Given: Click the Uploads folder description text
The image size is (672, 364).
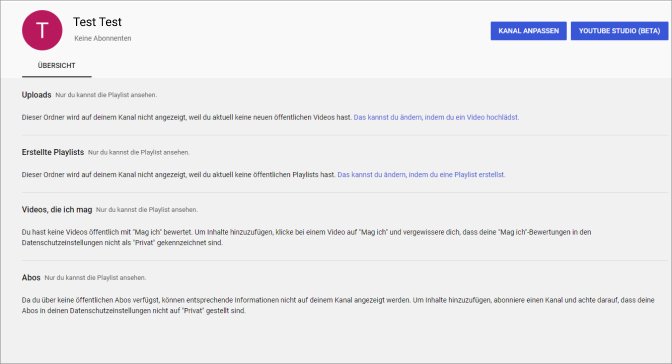Looking at the screenshot, I should 187,117.
